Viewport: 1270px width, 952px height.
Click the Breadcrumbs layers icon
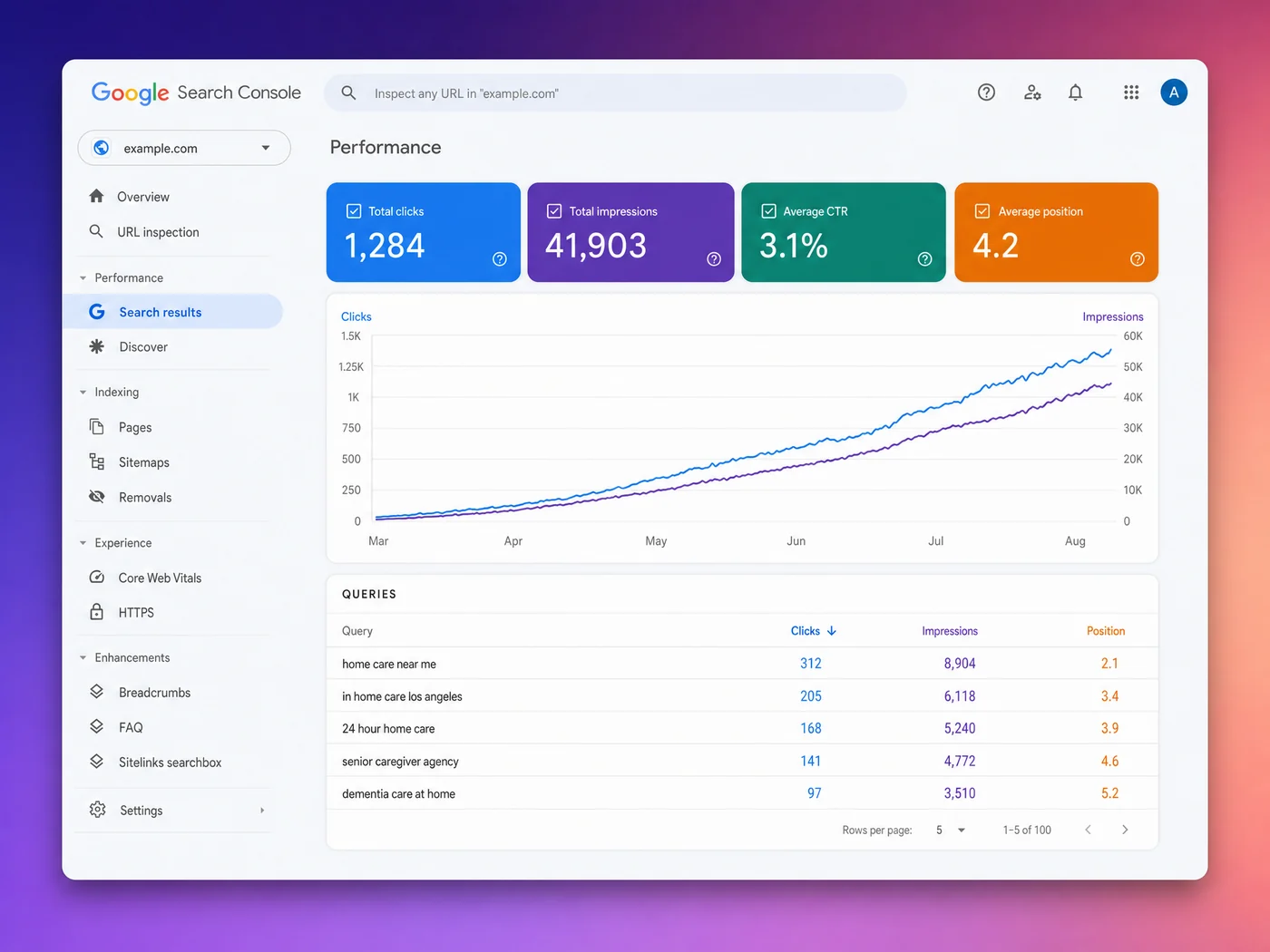[x=97, y=692]
